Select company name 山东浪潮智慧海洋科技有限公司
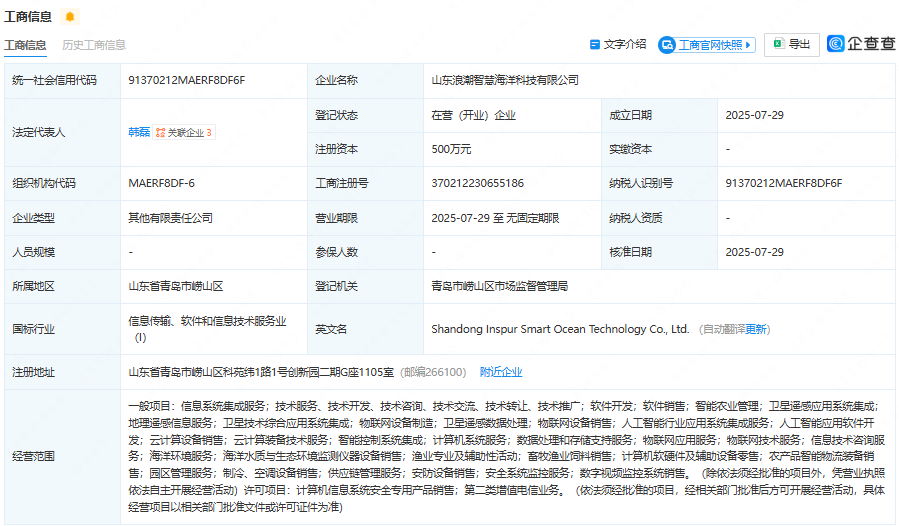Image resolution: width=899 pixels, height=526 pixels. tap(505, 80)
